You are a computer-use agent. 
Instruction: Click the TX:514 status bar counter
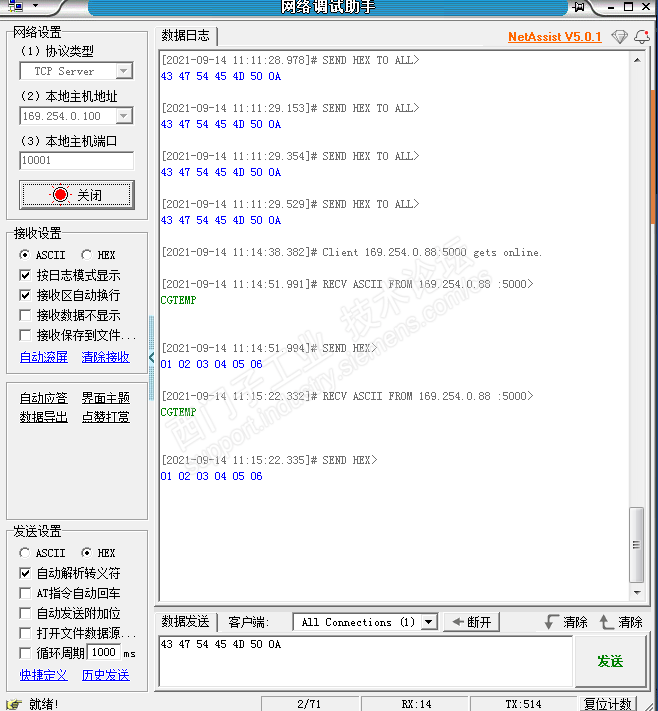[x=523, y=704]
